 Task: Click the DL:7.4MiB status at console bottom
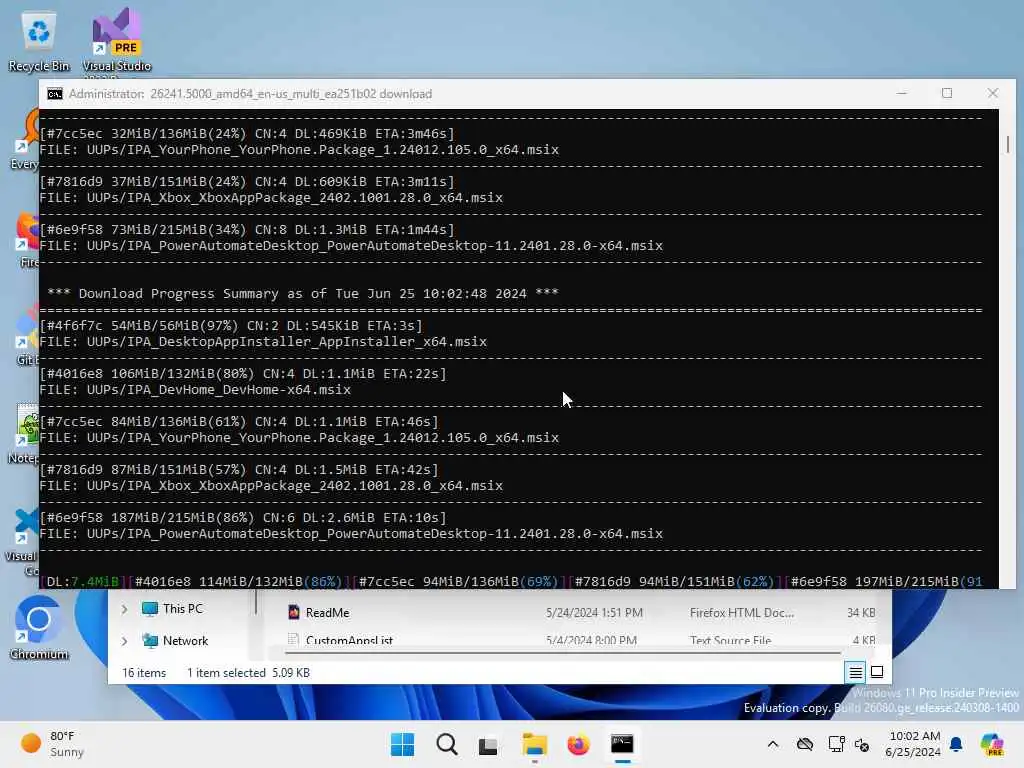point(82,581)
